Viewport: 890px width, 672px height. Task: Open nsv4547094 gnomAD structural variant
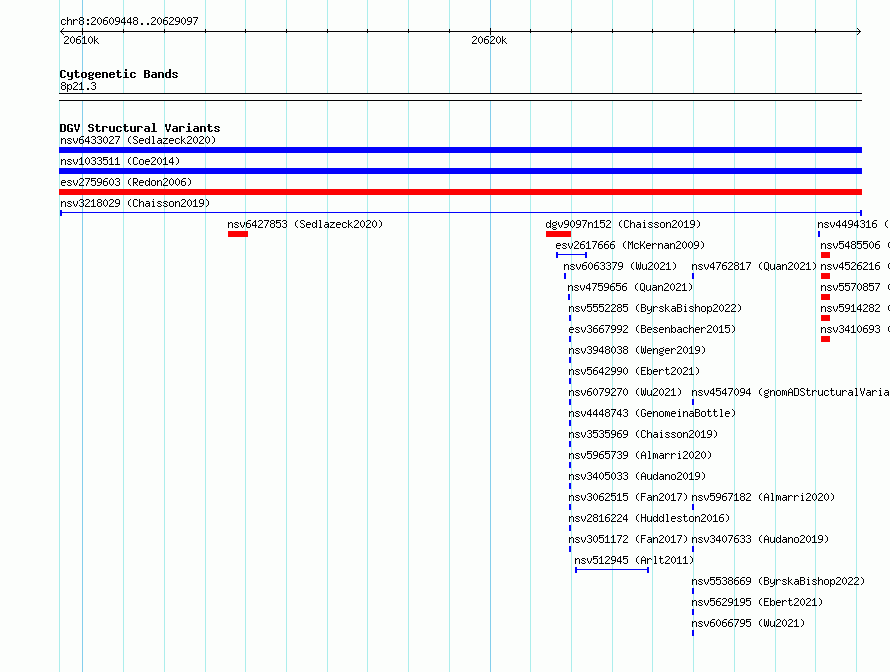point(790,392)
